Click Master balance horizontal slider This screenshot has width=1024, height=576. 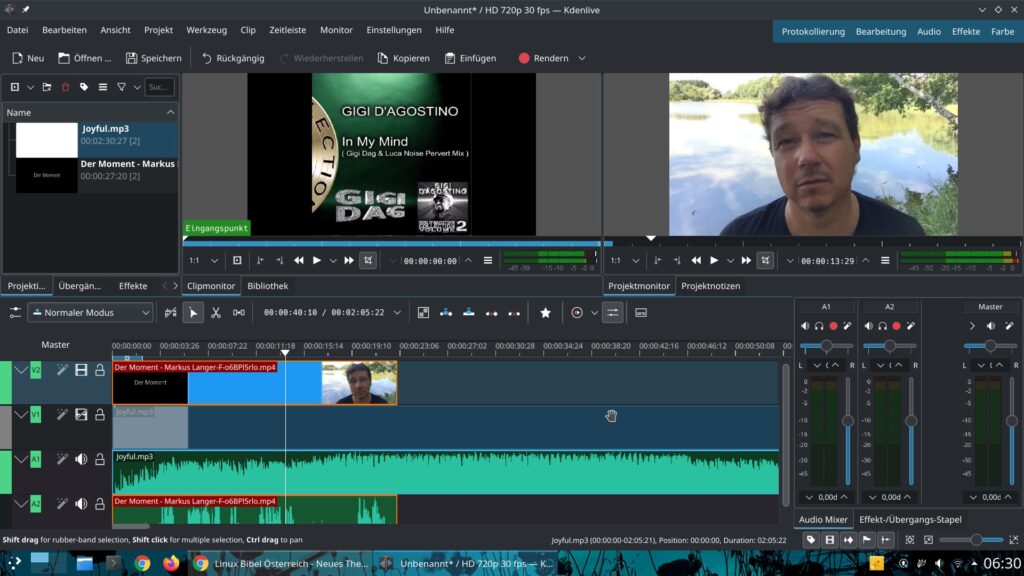tap(990, 345)
